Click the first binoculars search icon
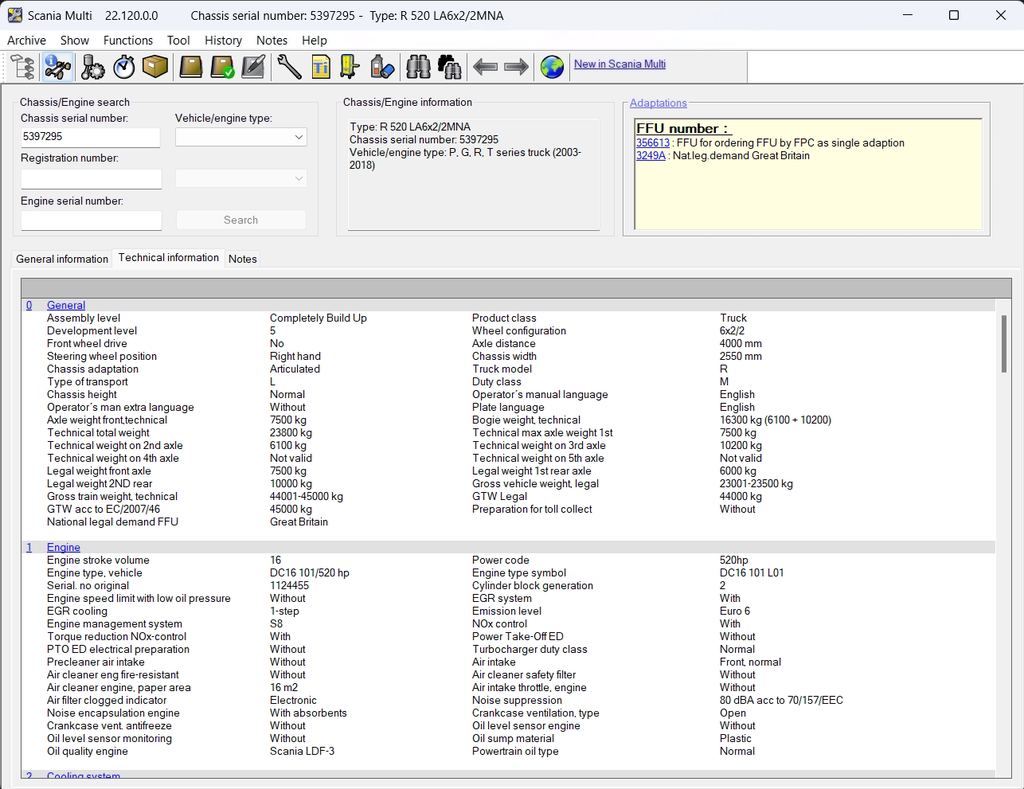 tap(418, 67)
